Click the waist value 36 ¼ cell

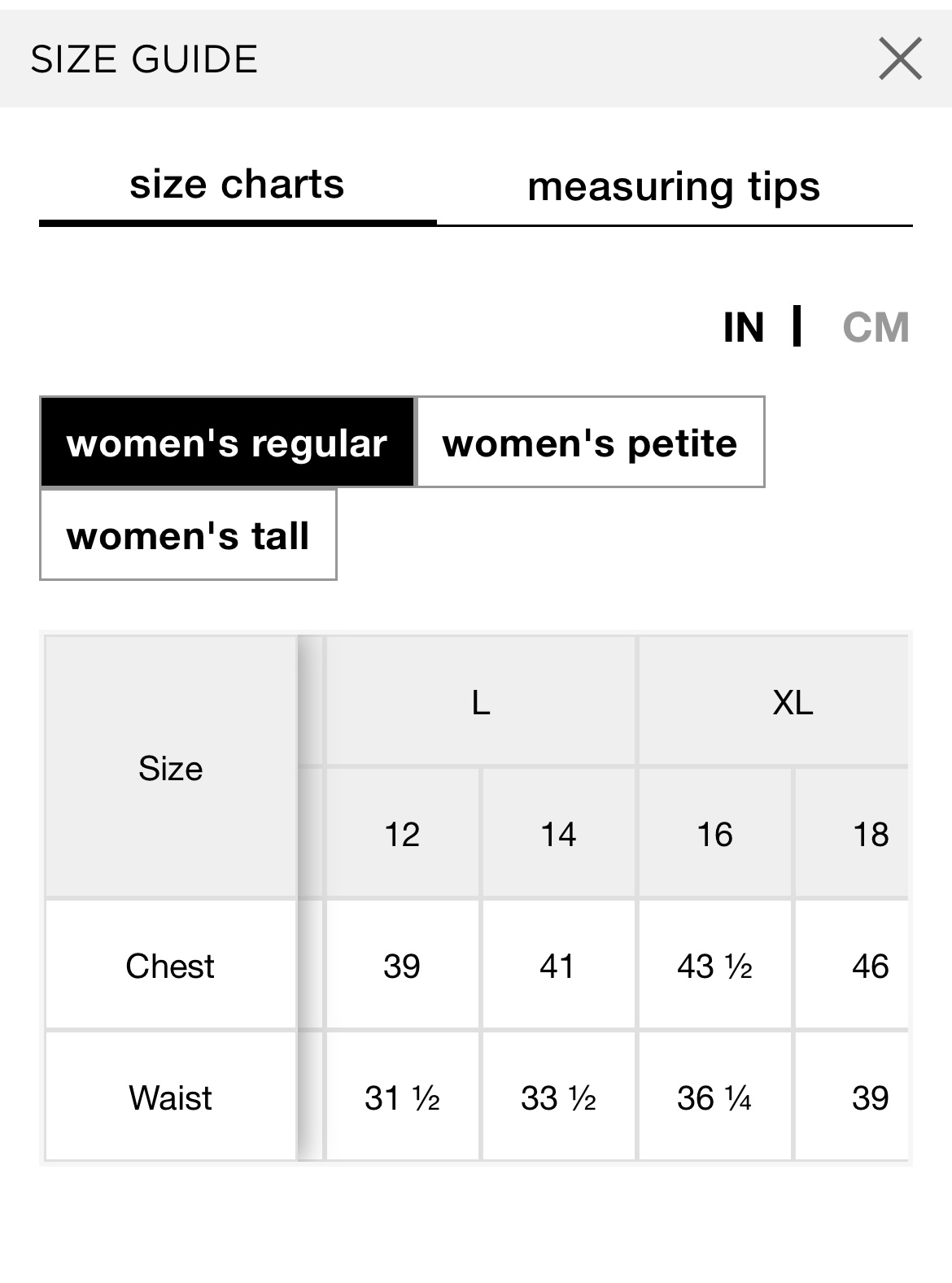tap(714, 1097)
